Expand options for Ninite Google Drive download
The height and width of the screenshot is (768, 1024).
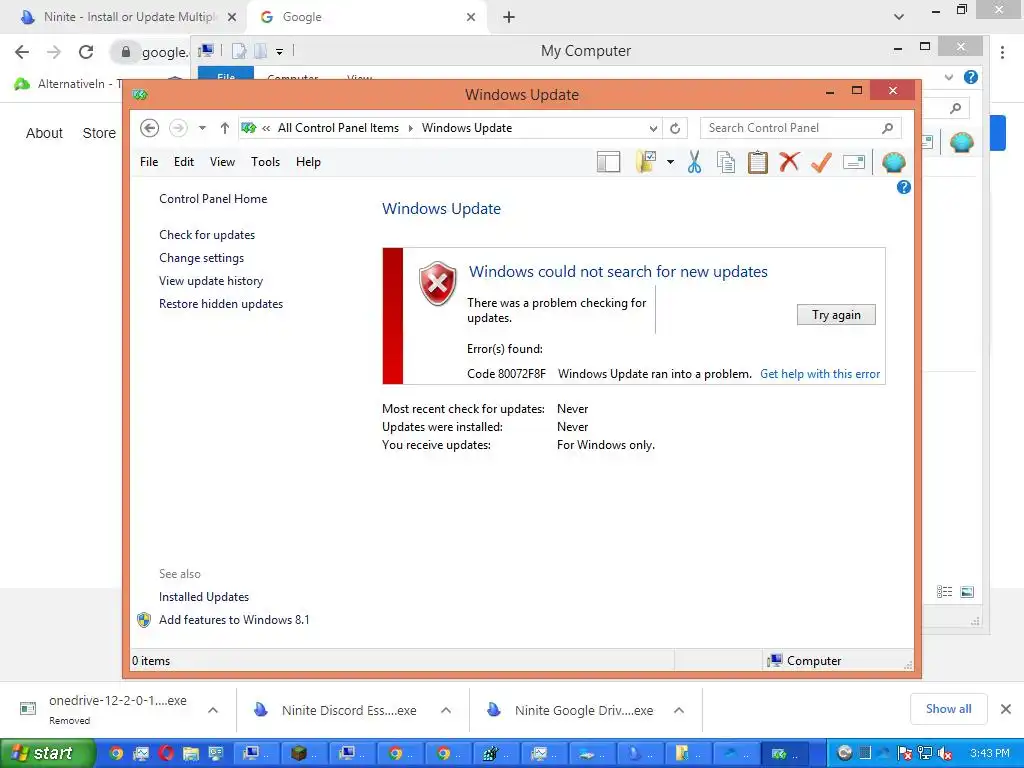pos(679,710)
